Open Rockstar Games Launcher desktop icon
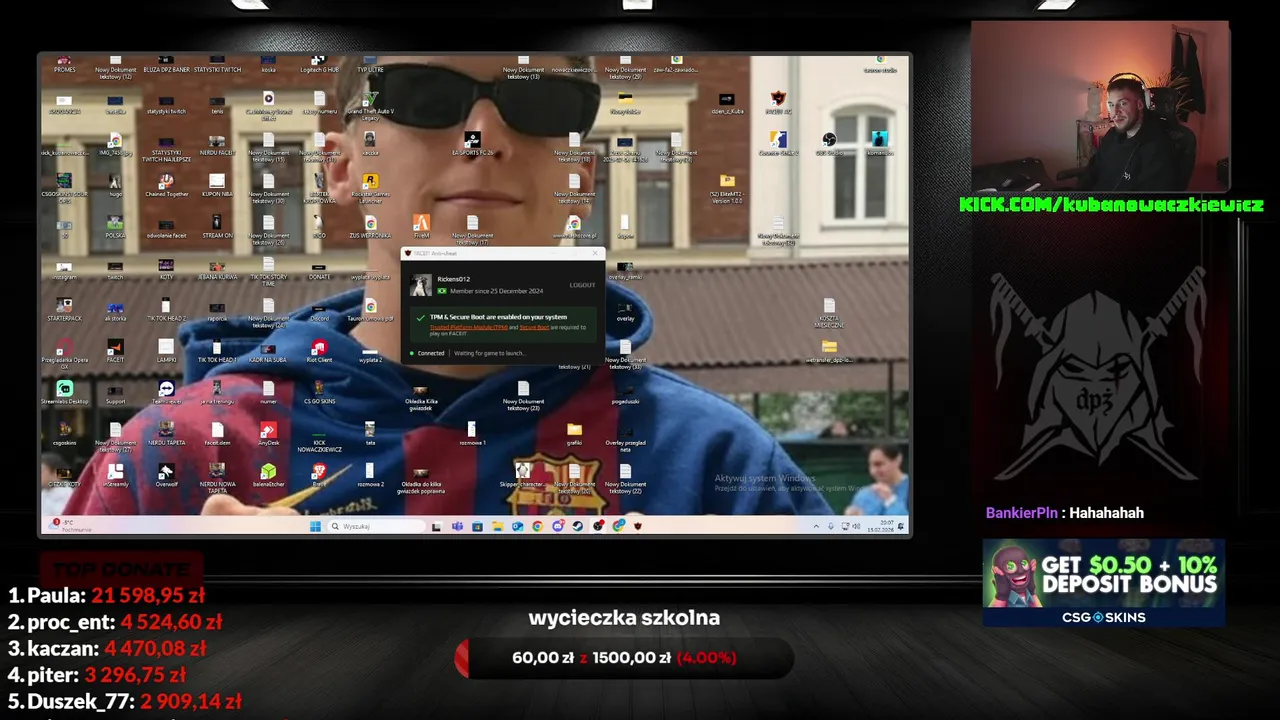 pyautogui.click(x=370, y=187)
